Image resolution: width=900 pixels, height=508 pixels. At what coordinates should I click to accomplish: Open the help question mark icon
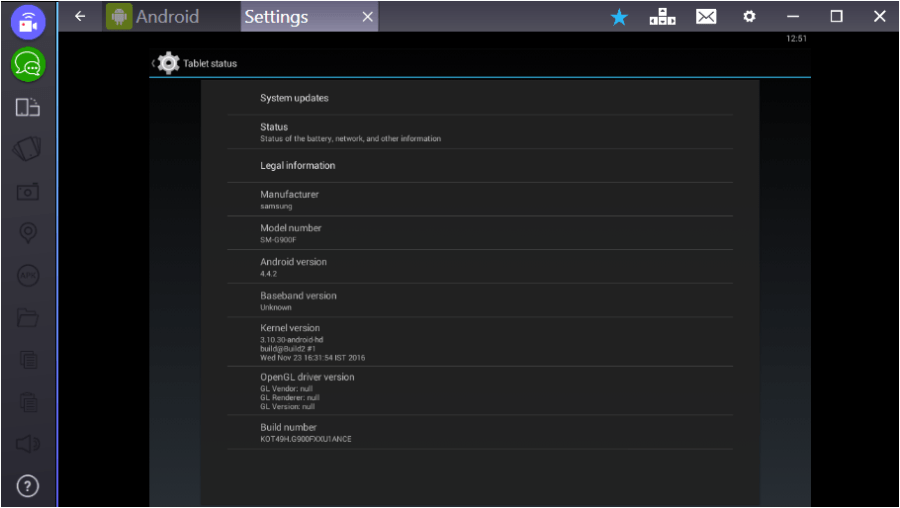(28, 486)
